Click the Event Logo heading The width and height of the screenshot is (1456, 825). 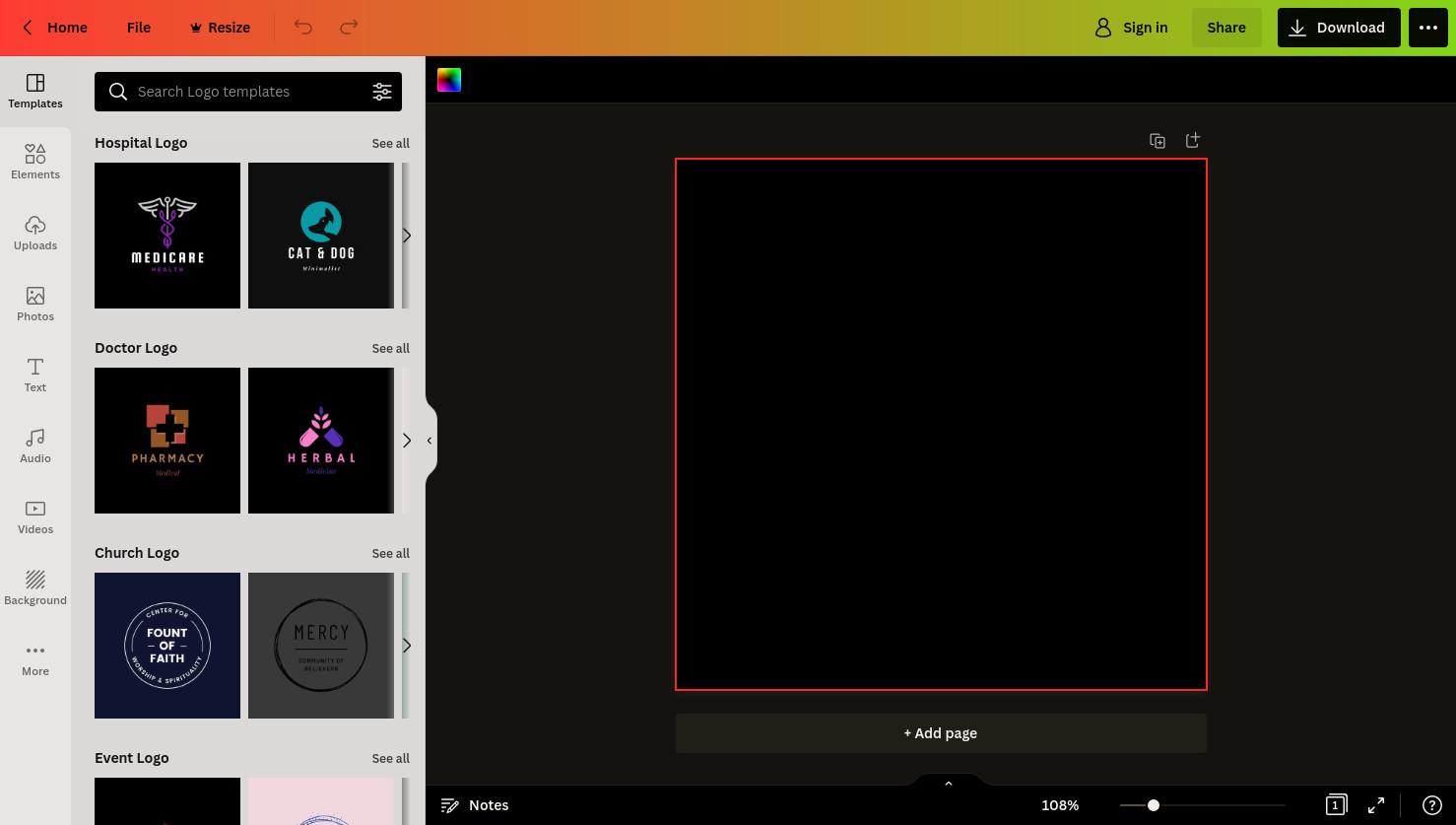click(132, 758)
